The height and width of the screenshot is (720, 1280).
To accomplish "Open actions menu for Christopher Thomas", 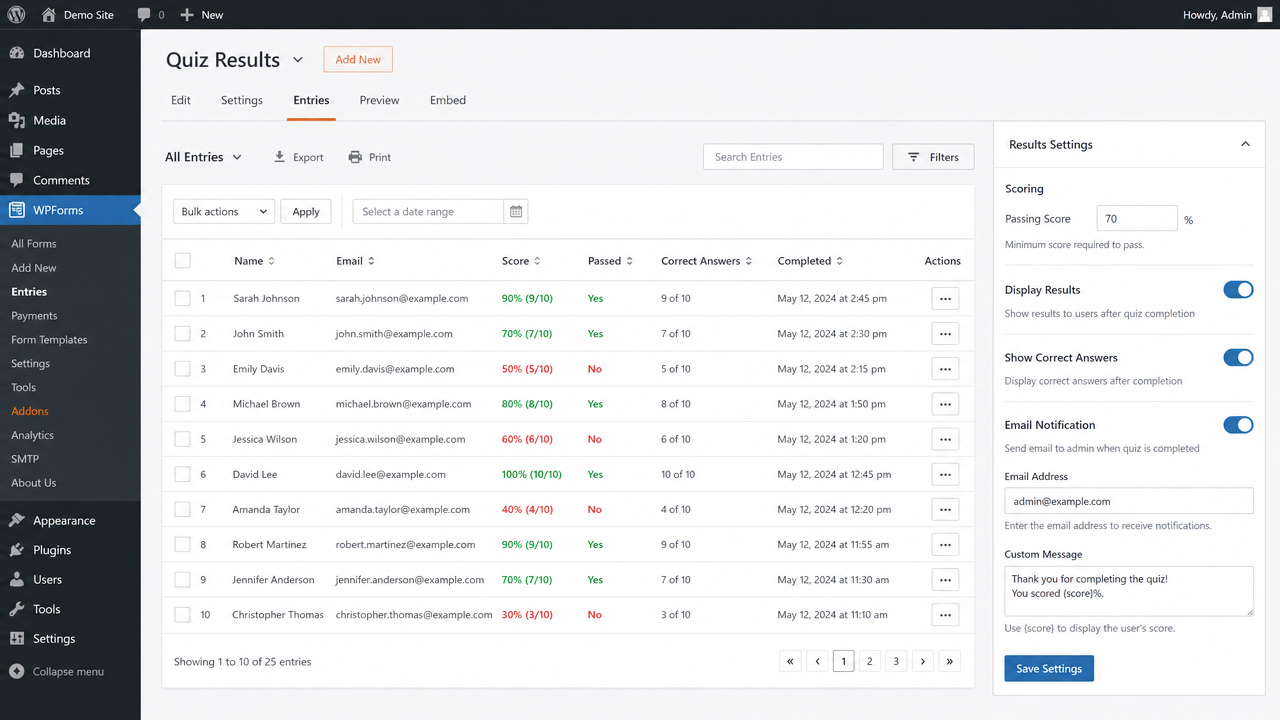I will point(945,615).
